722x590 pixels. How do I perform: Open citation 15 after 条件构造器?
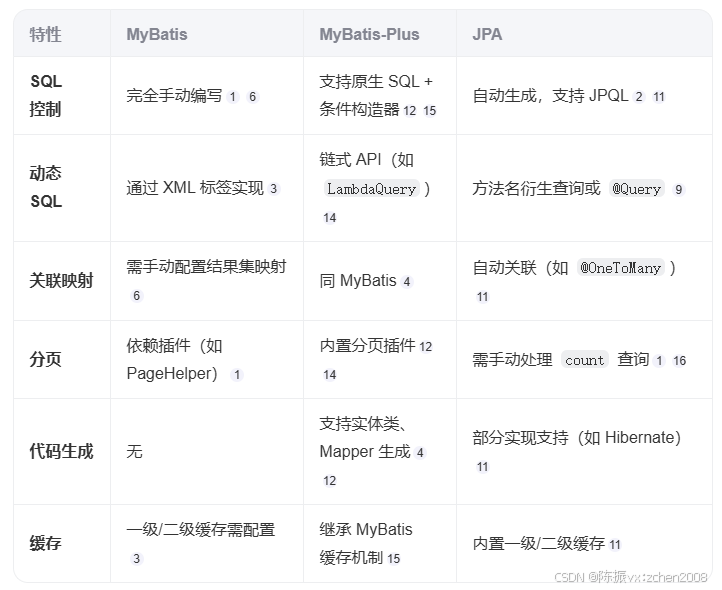click(430, 111)
